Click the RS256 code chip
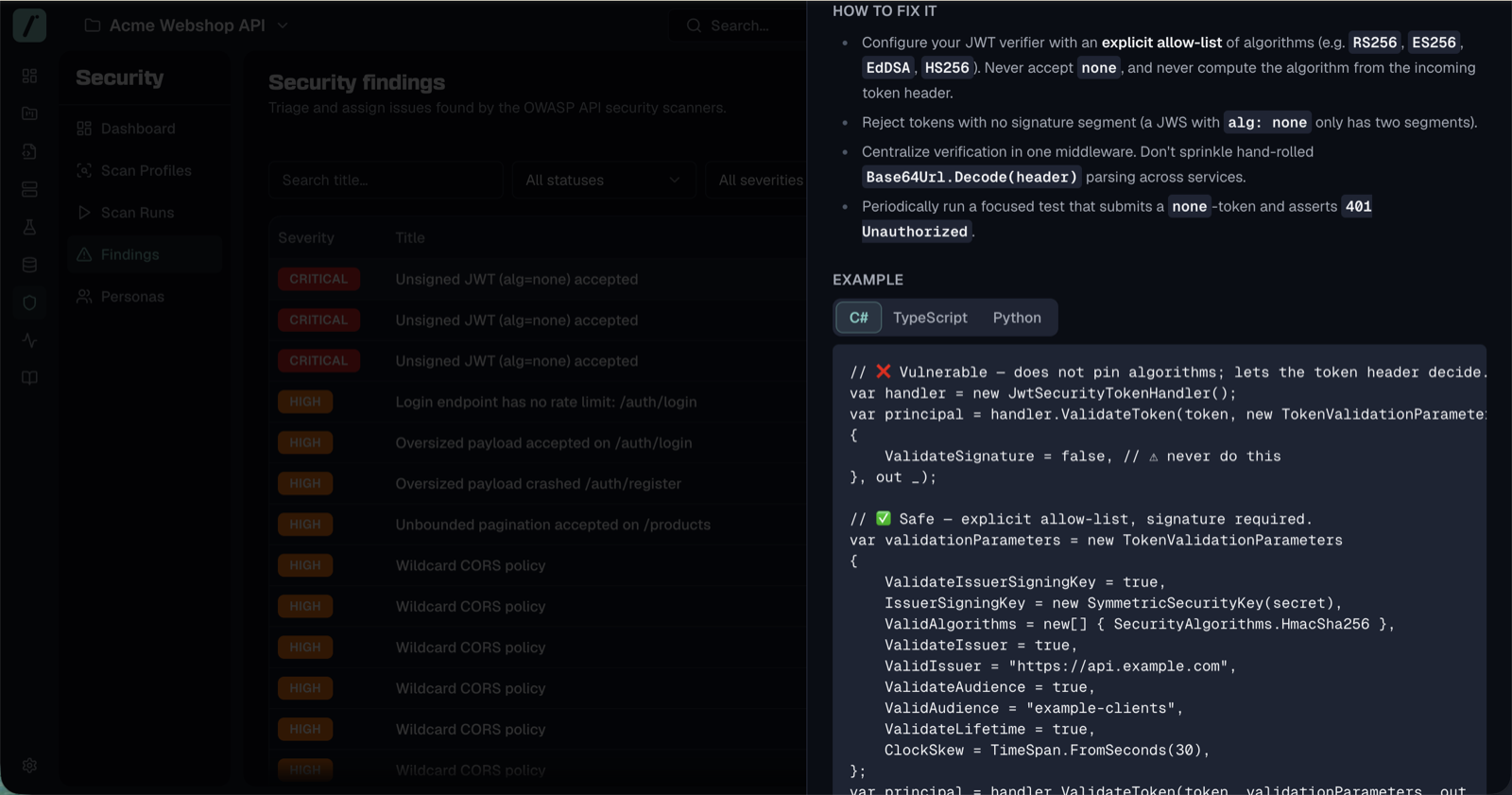The height and width of the screenshot is (795, 1512). tap(1374, 43)
